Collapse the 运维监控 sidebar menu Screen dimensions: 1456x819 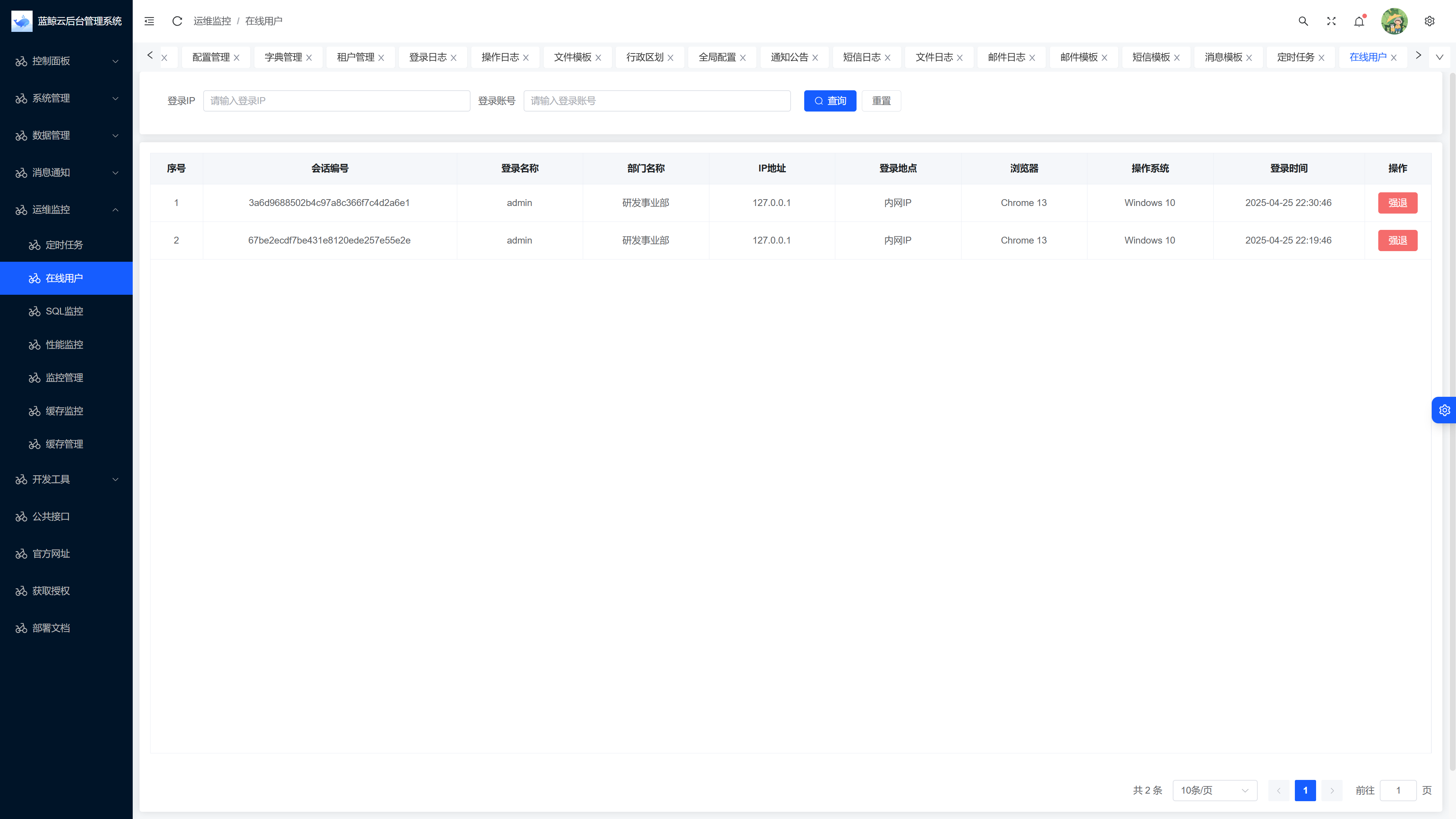pos(66,210)
